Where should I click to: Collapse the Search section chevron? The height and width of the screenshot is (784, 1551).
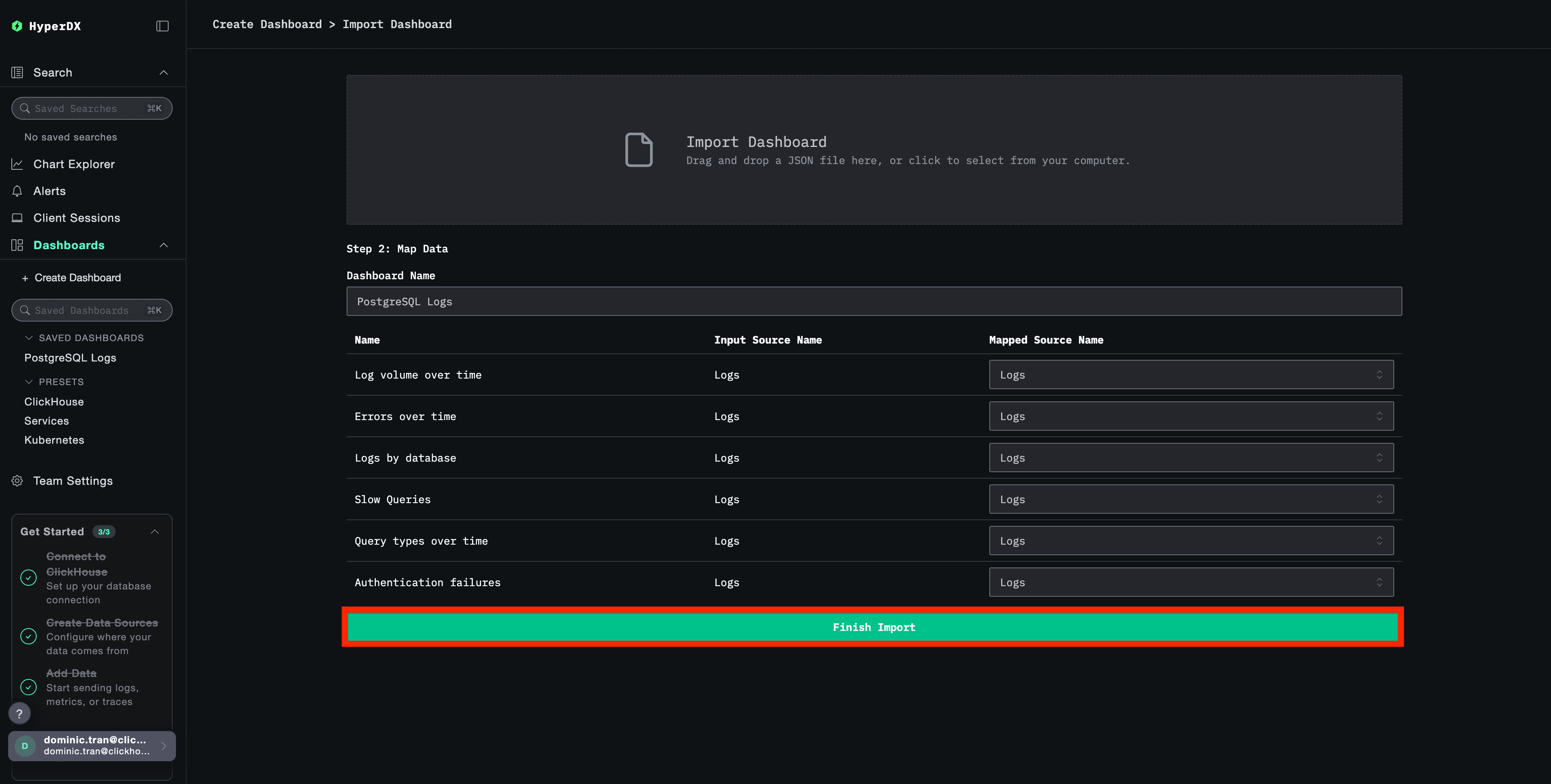click(163, 72)
